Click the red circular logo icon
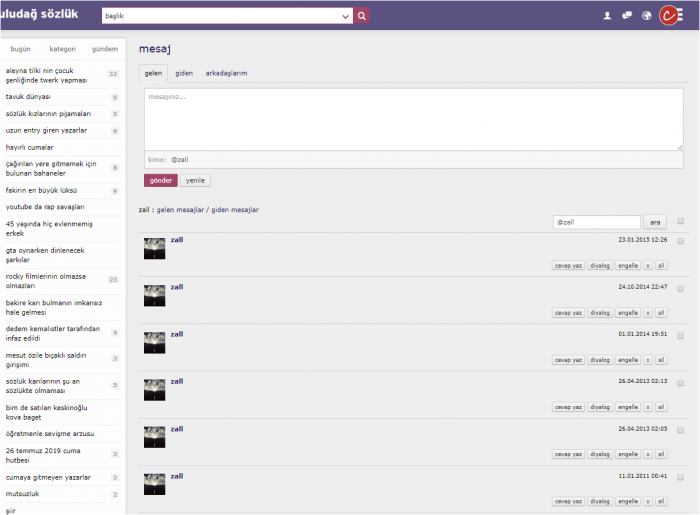 670,15
